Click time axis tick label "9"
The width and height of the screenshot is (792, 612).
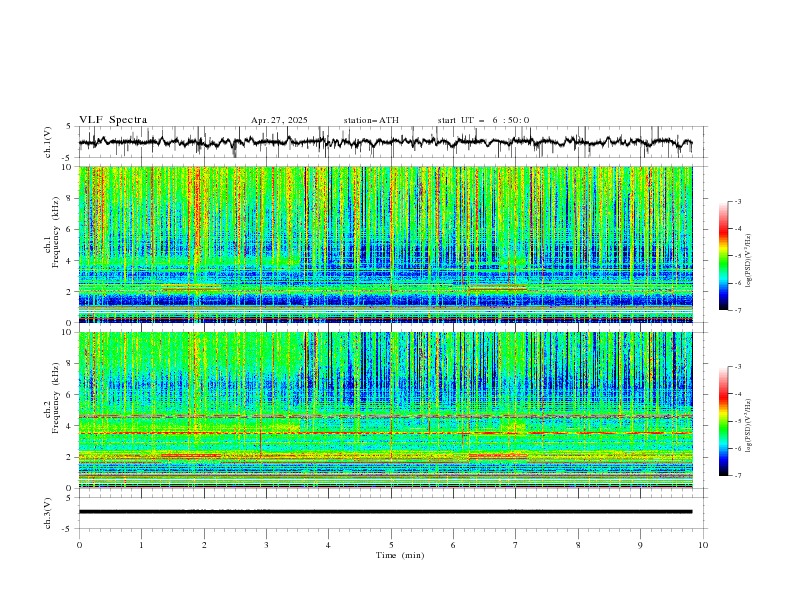pos(640,545)
